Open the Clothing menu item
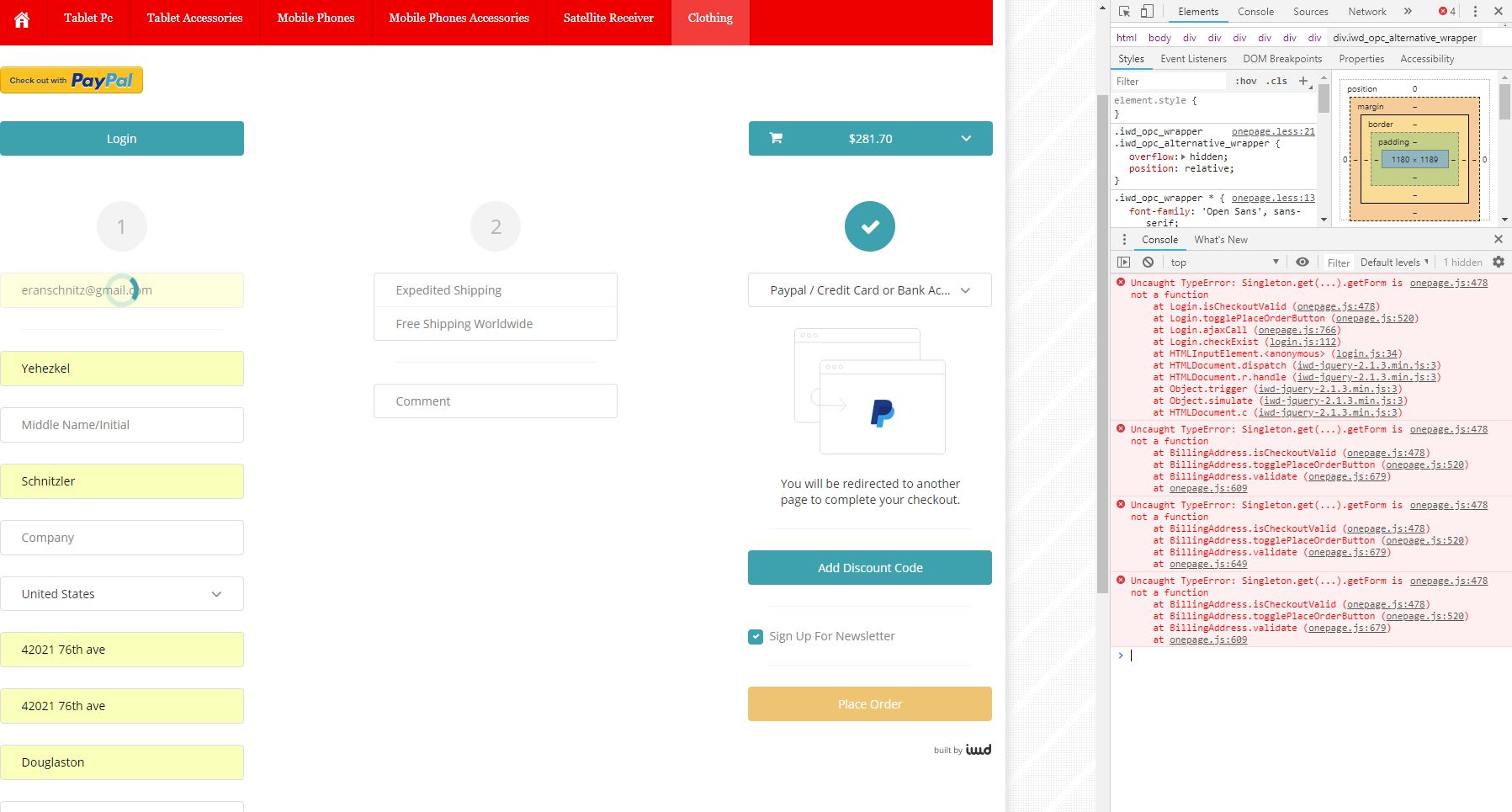 pos(709,18)
